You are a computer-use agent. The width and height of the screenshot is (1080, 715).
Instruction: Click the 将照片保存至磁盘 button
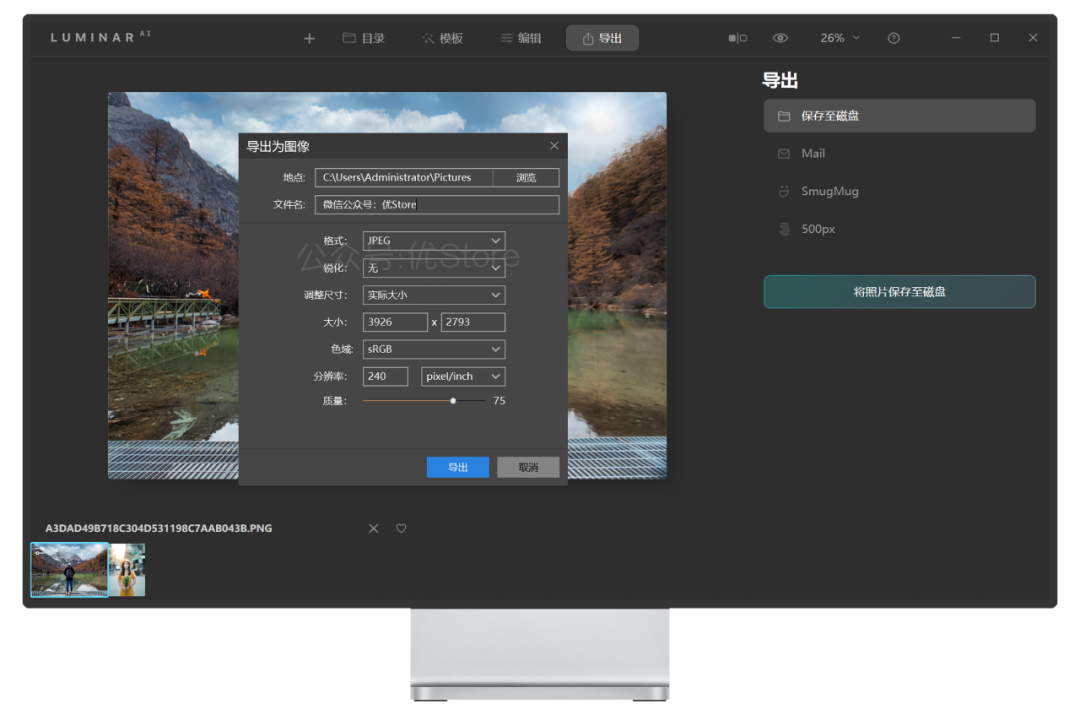pos(899,292)
